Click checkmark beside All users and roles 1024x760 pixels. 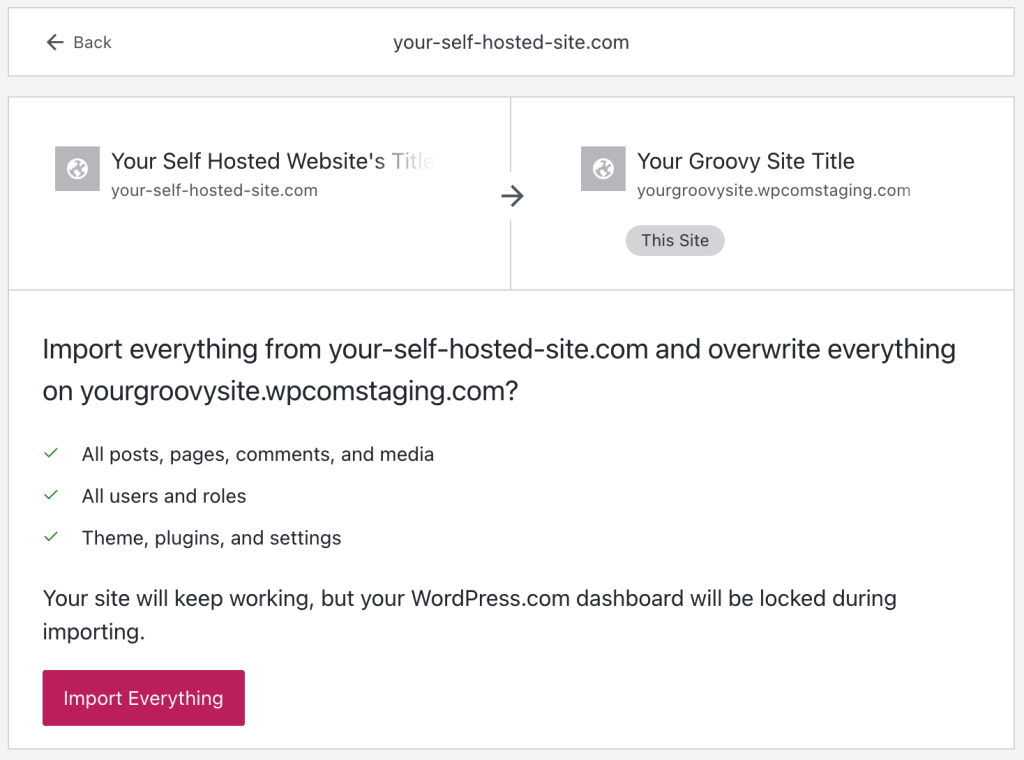51,495
